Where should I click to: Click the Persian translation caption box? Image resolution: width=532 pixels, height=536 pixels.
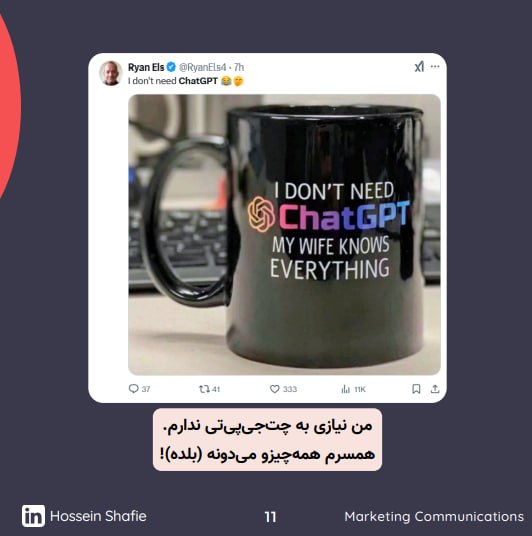[267, 440]
